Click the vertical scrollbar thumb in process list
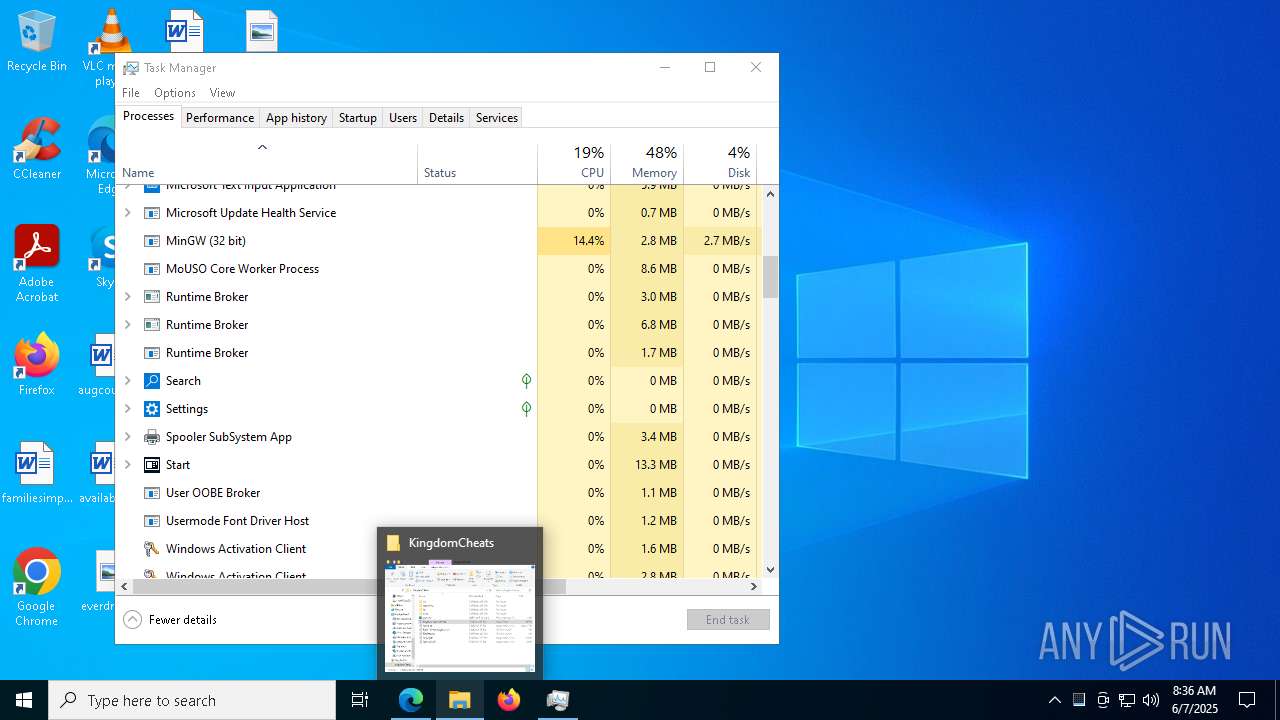Screen dimensions: 1280x720 770,277
